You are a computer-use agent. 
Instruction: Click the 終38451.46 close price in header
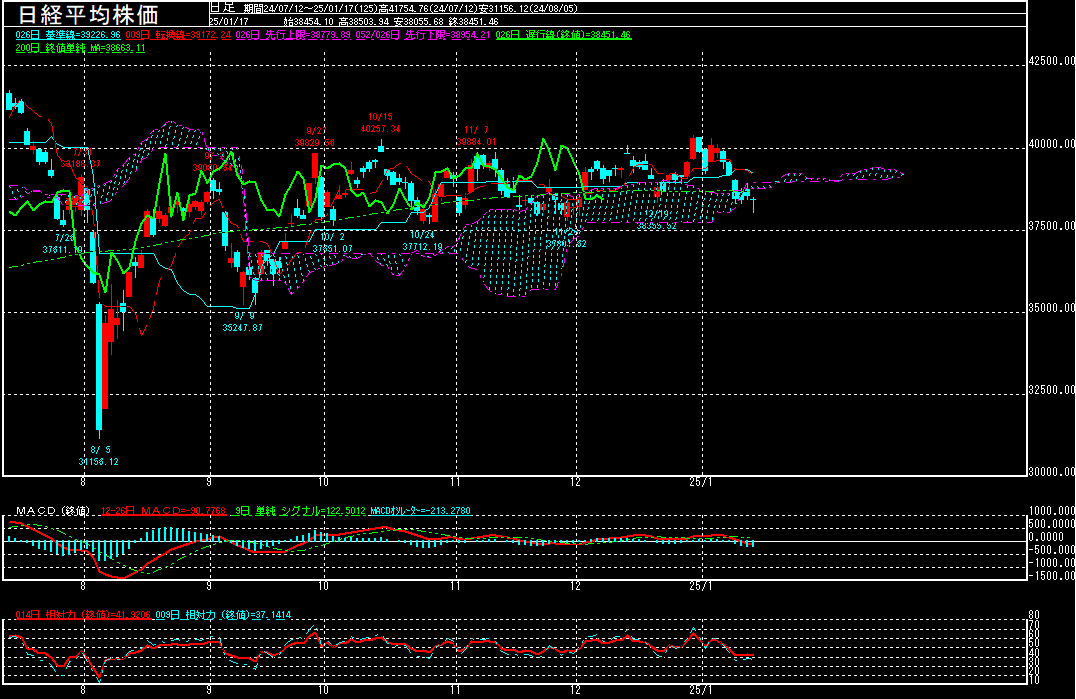[x=473, y=22]
